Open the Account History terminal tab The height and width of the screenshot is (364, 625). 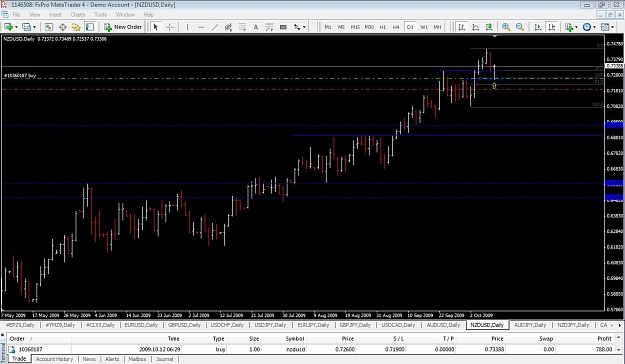pos(54,359)
